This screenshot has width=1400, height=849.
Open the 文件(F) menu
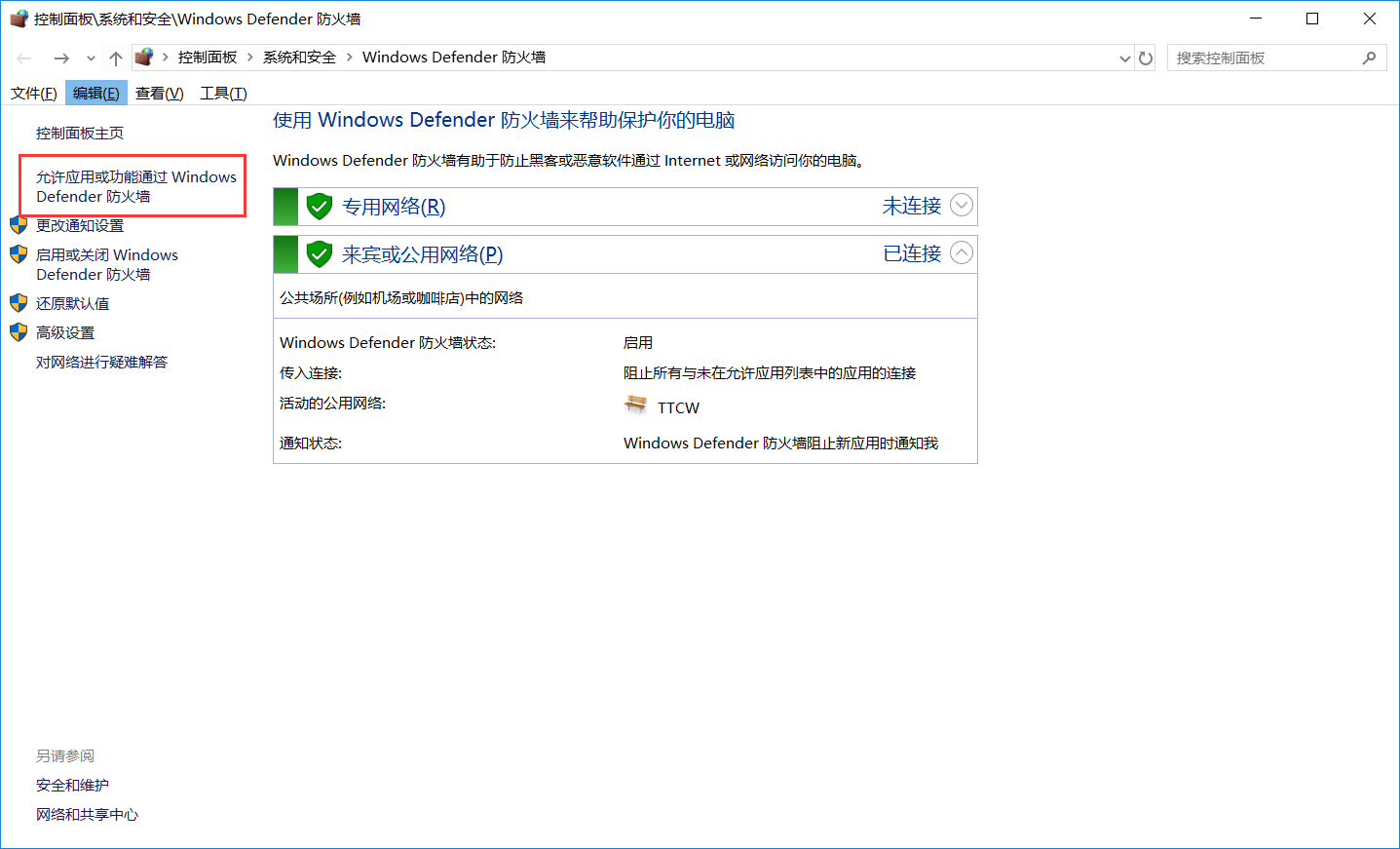[x=34, y=94]
